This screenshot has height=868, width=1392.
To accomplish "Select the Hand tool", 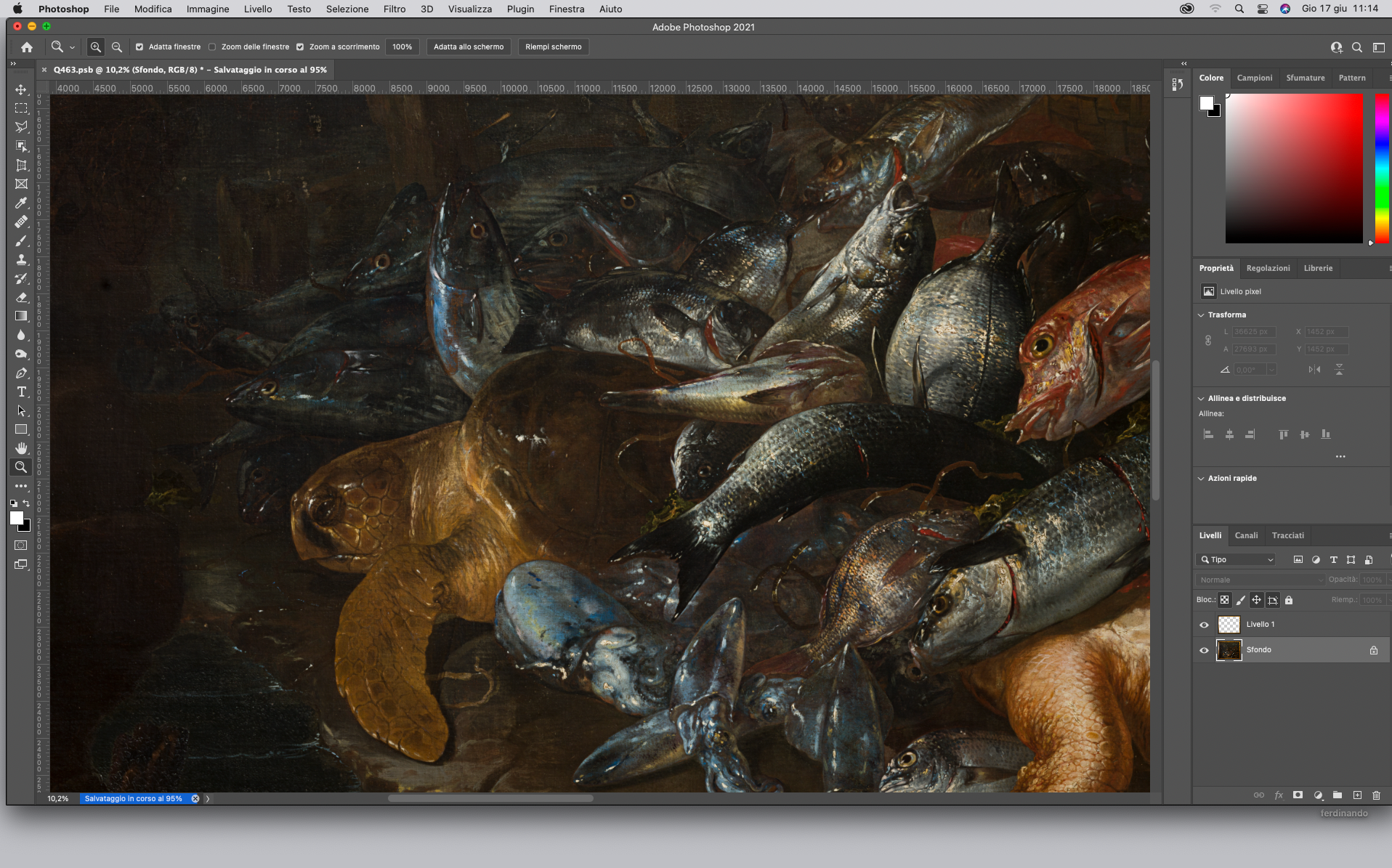I will pos(21,448).
